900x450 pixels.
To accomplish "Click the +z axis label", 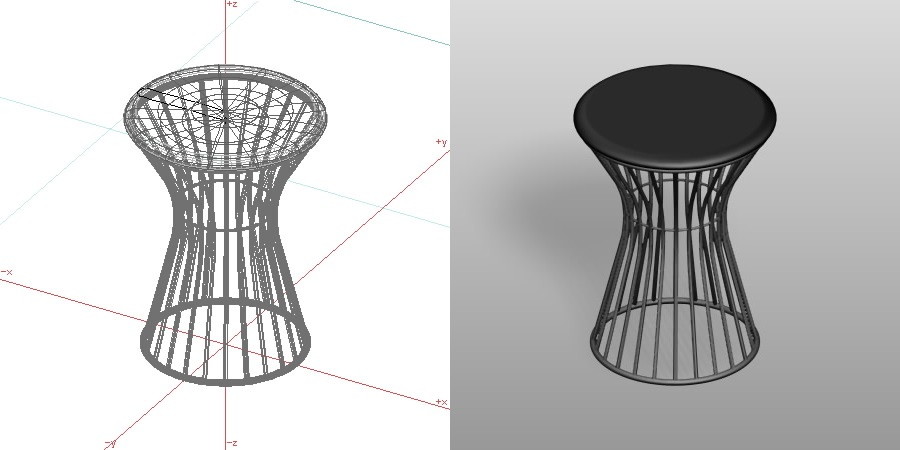I will (232, 4).
